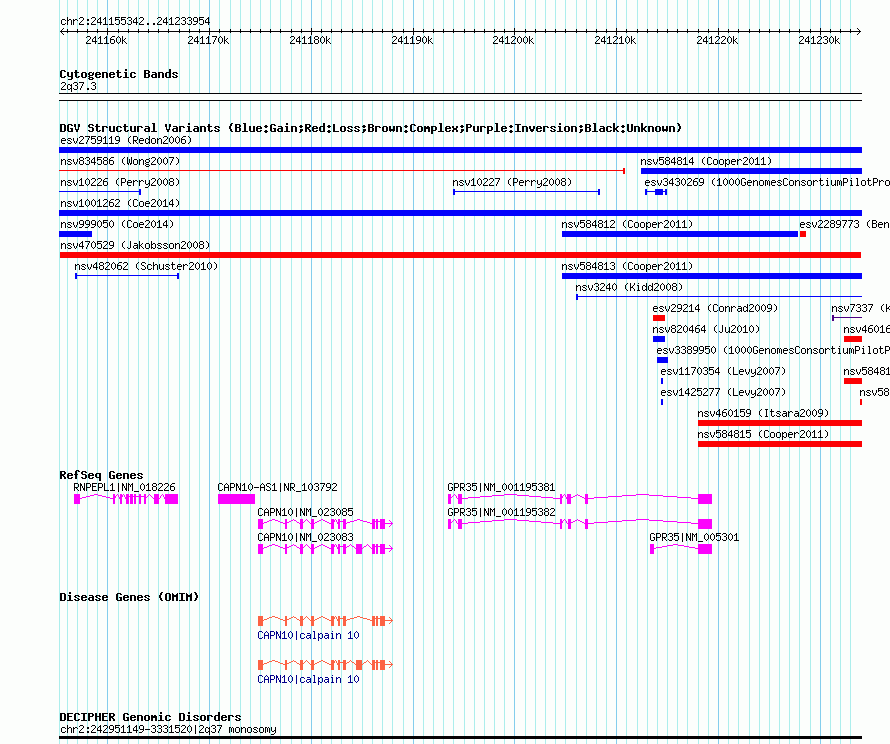890x744 pixels.
Task: Select esv3389950 1000Genomes variant label
Action: click(x=773, y=350)
